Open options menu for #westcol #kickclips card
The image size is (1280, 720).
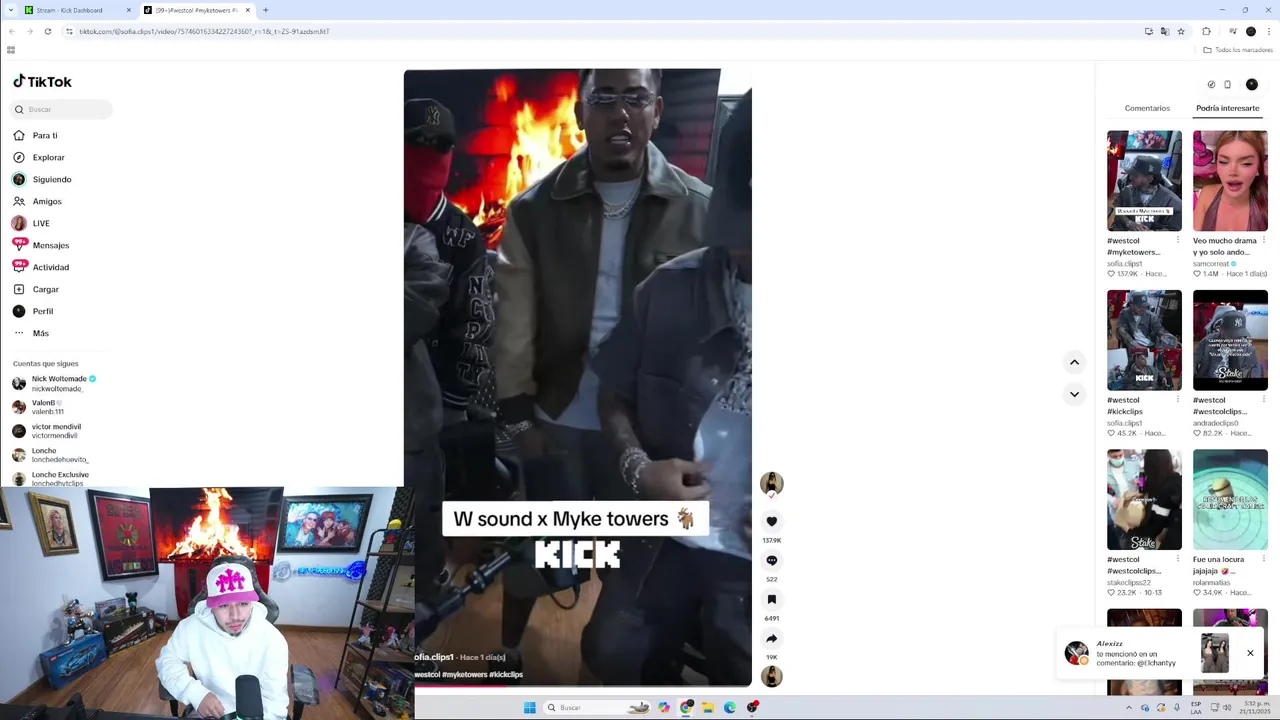click(1177, 399)
